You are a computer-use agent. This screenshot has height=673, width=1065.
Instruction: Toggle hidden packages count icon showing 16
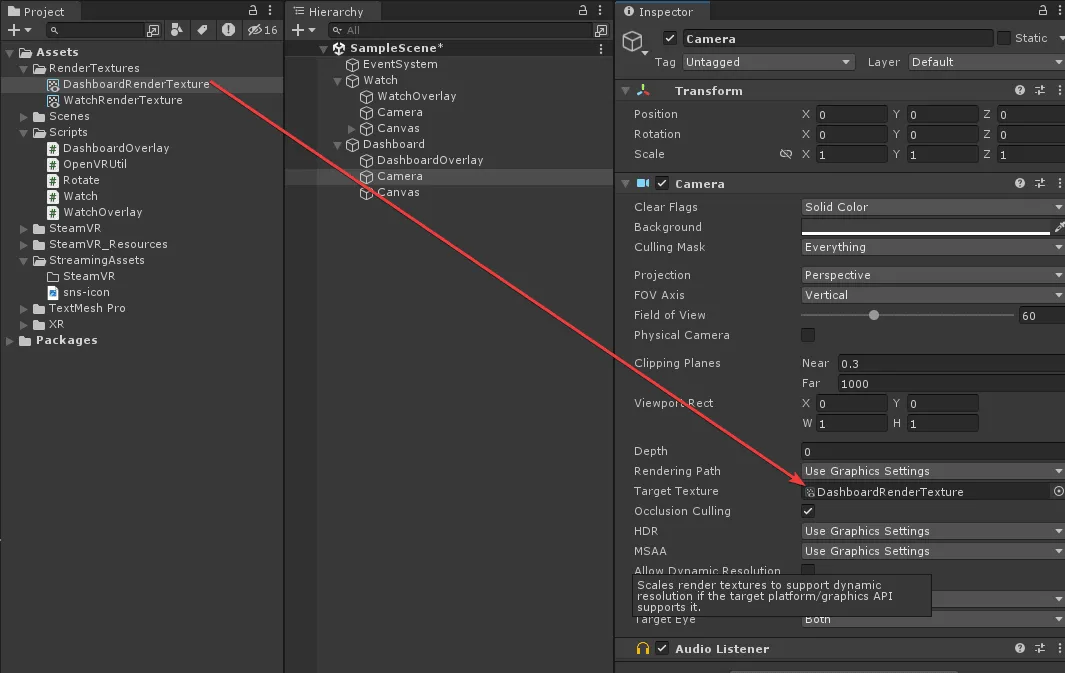262,30
